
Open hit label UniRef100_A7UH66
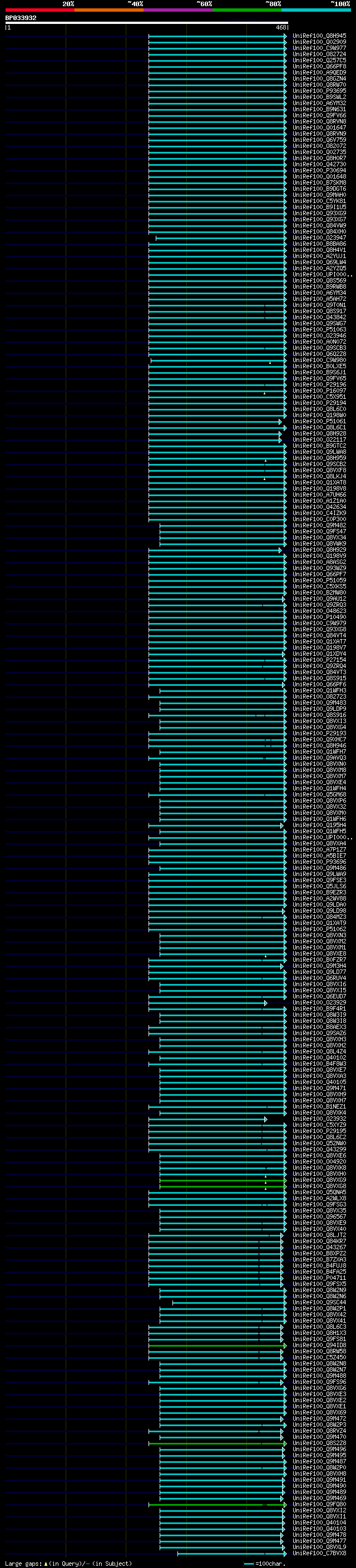319,495
